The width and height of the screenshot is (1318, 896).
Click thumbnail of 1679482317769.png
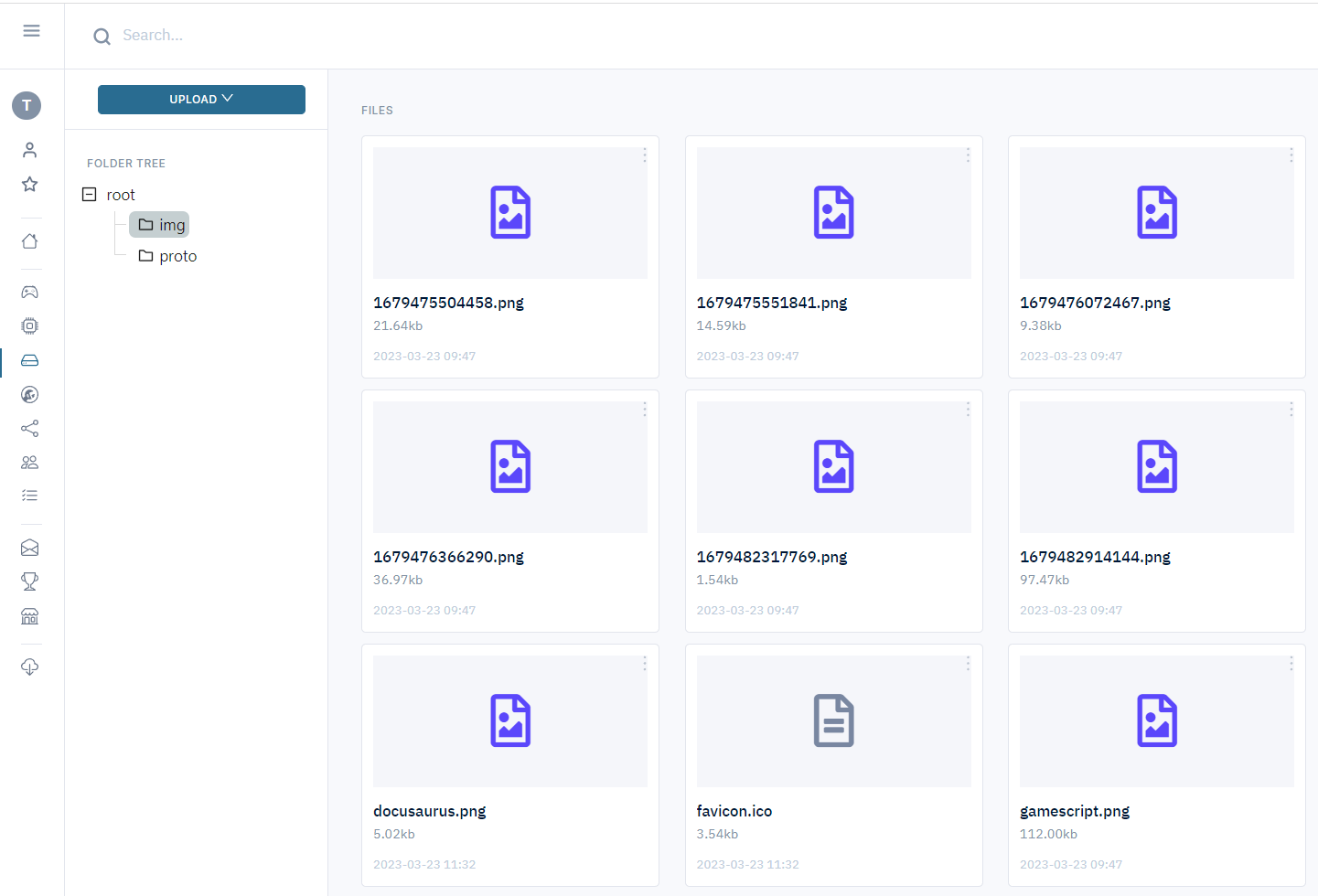coord(834,467)
